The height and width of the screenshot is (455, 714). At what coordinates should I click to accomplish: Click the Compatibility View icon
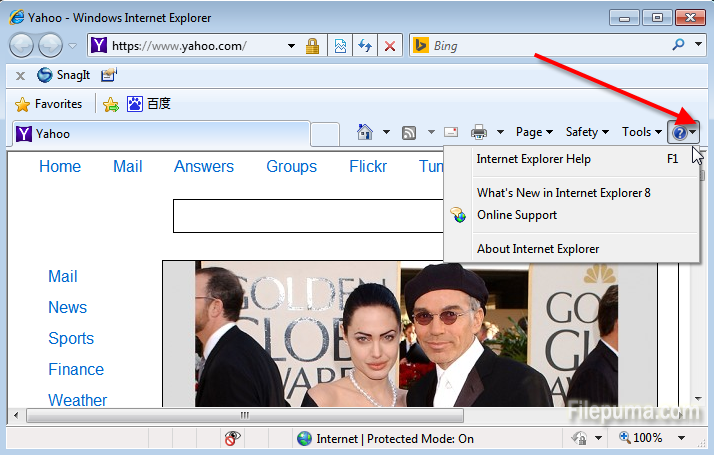341,46
